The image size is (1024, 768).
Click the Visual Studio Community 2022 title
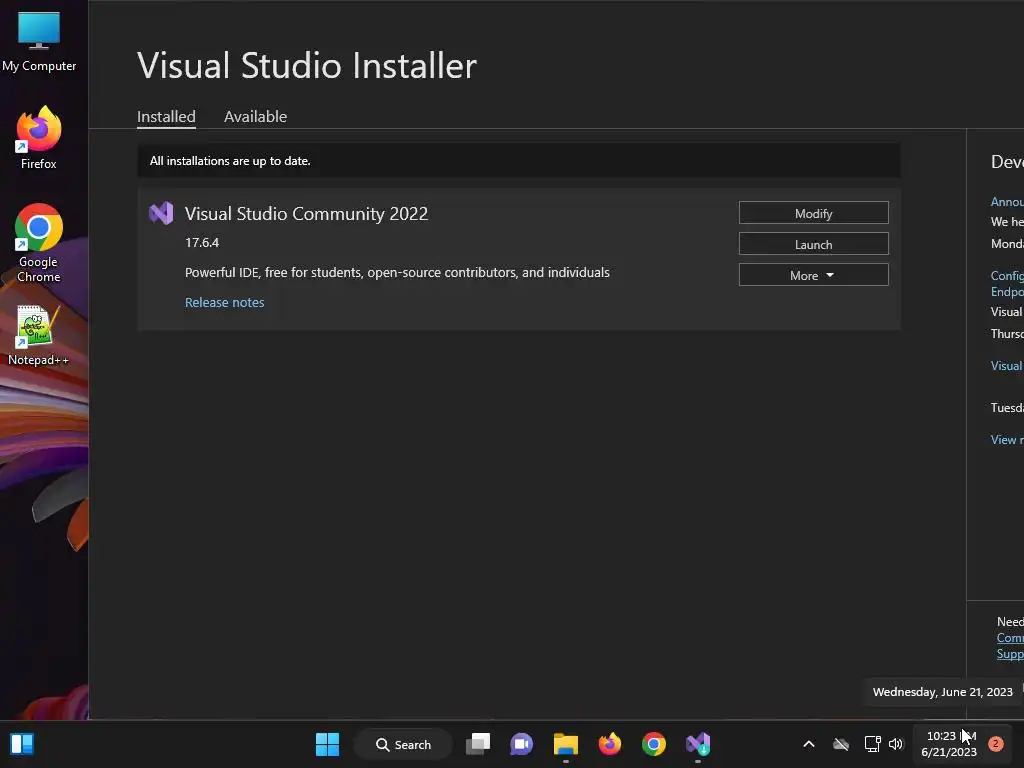point(306,214)
